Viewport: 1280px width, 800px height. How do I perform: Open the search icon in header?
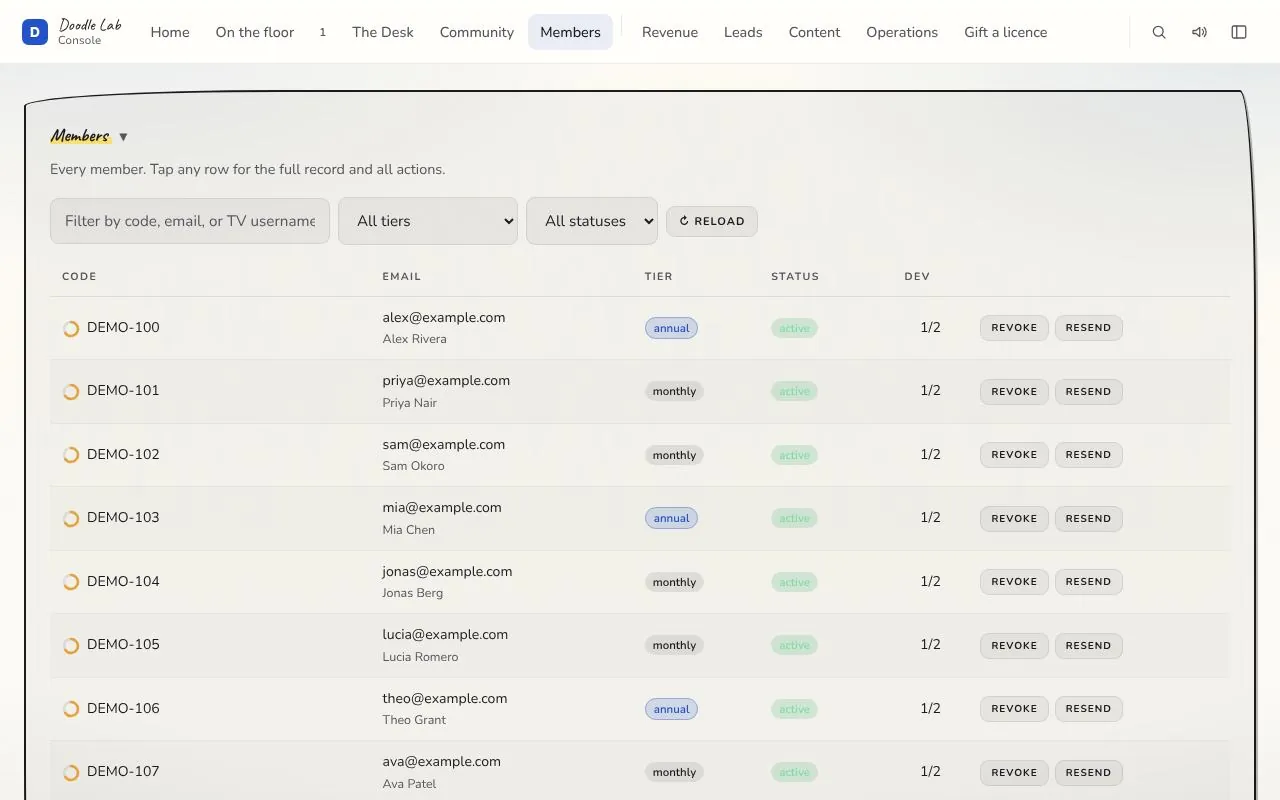[1159, 32]
